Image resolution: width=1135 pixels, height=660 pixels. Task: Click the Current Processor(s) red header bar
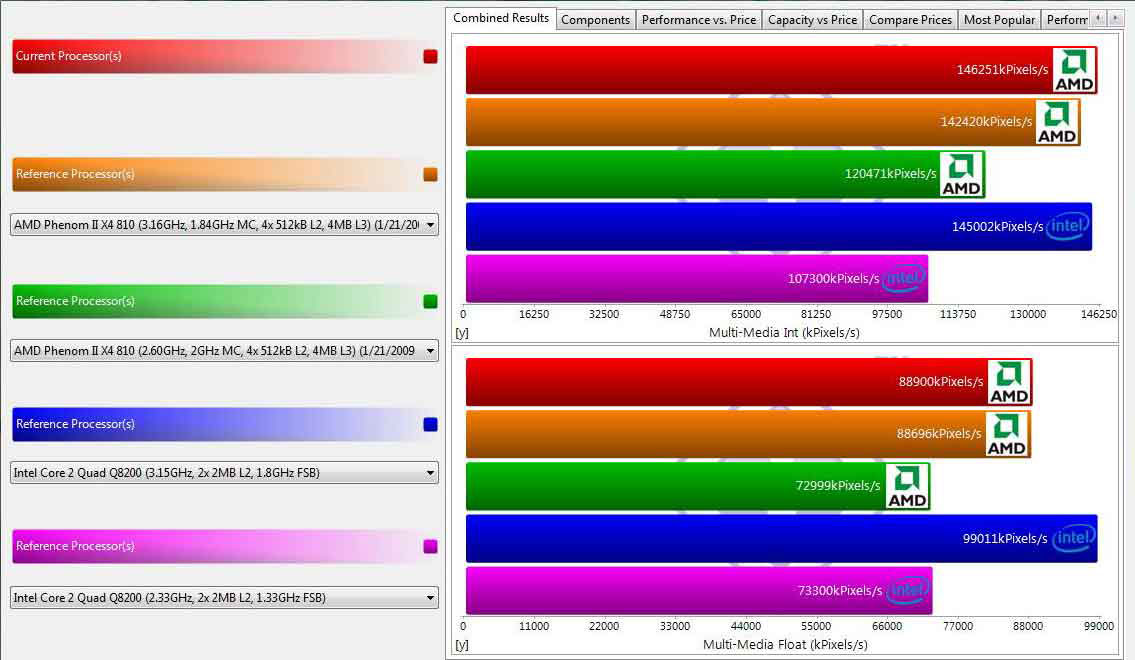click(x=225, y=56)
